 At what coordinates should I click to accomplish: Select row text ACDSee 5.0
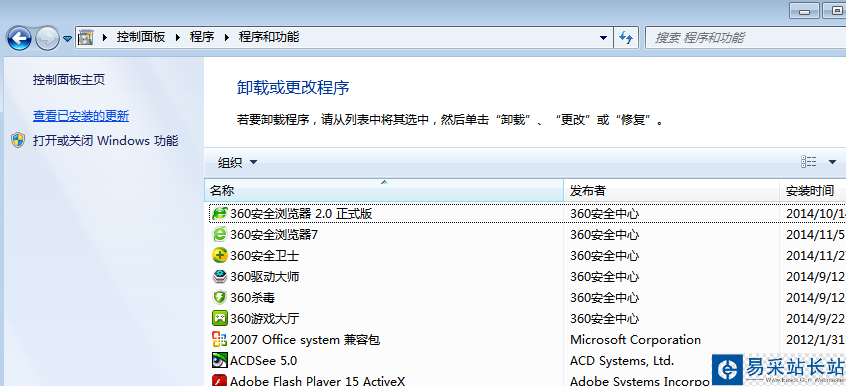coord(263,361)
